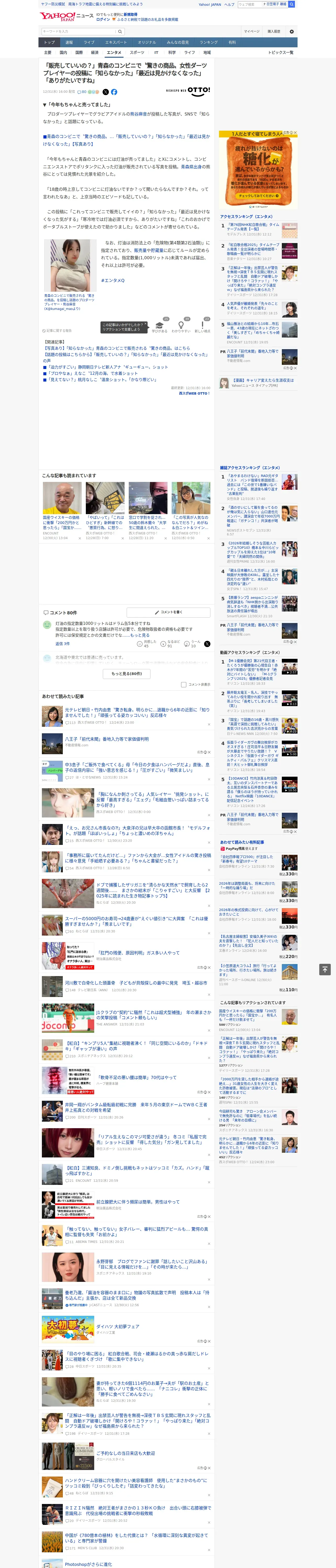Click the '南海トラフ地震に備える特別編' top banner link
The width and height of the screenshot is (336, 1568).
click(105, 4)
